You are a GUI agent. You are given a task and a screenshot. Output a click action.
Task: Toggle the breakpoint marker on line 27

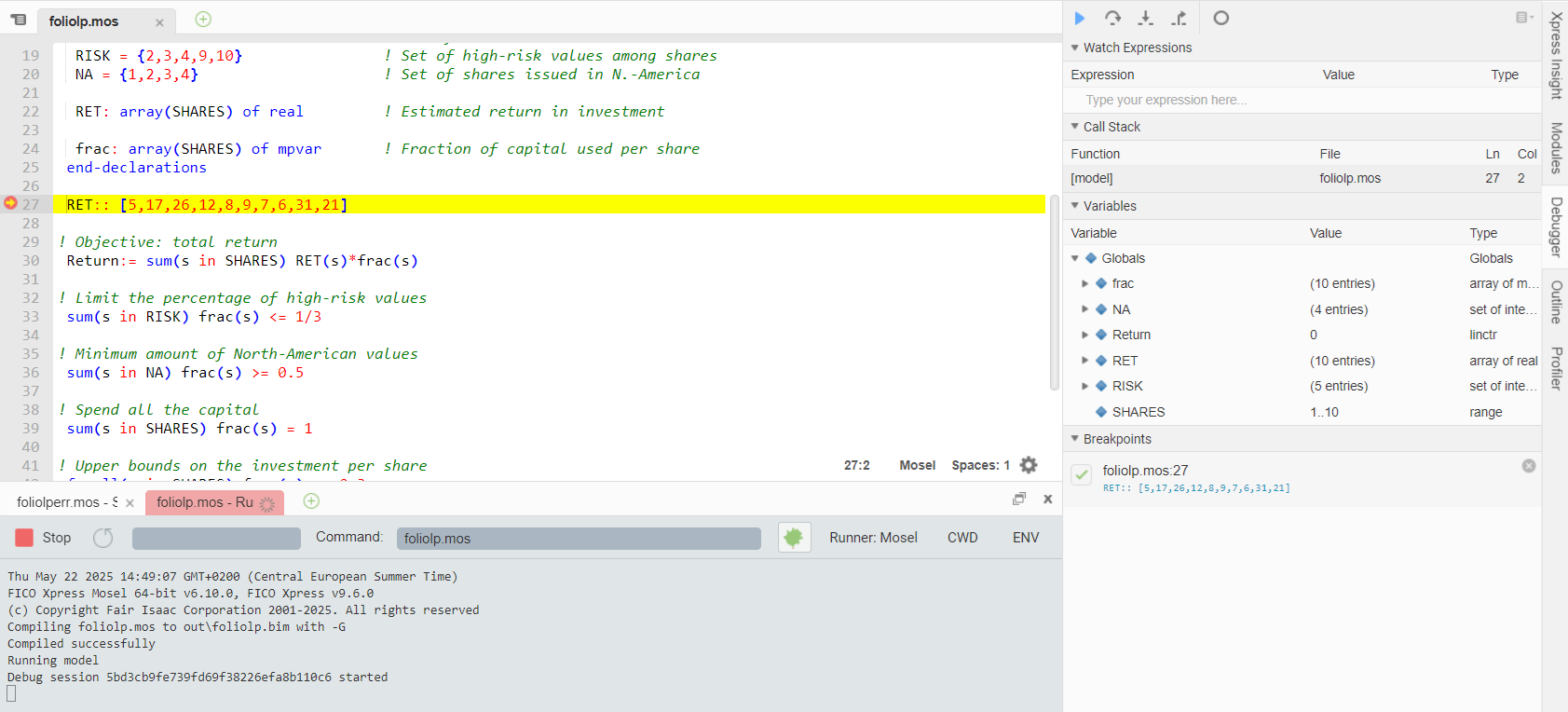click(11, 203)
